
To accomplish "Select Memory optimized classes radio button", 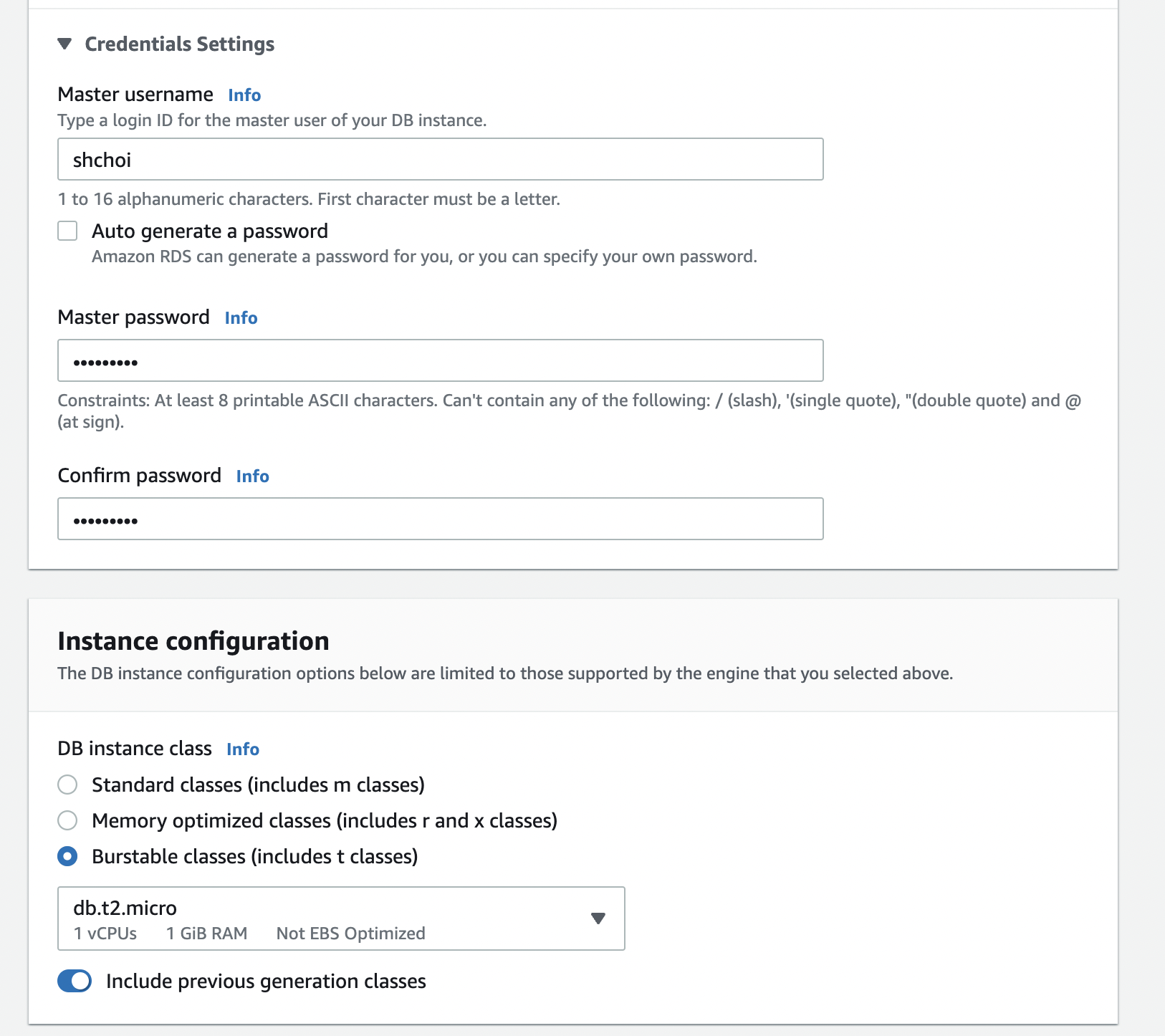I will 67,820.
